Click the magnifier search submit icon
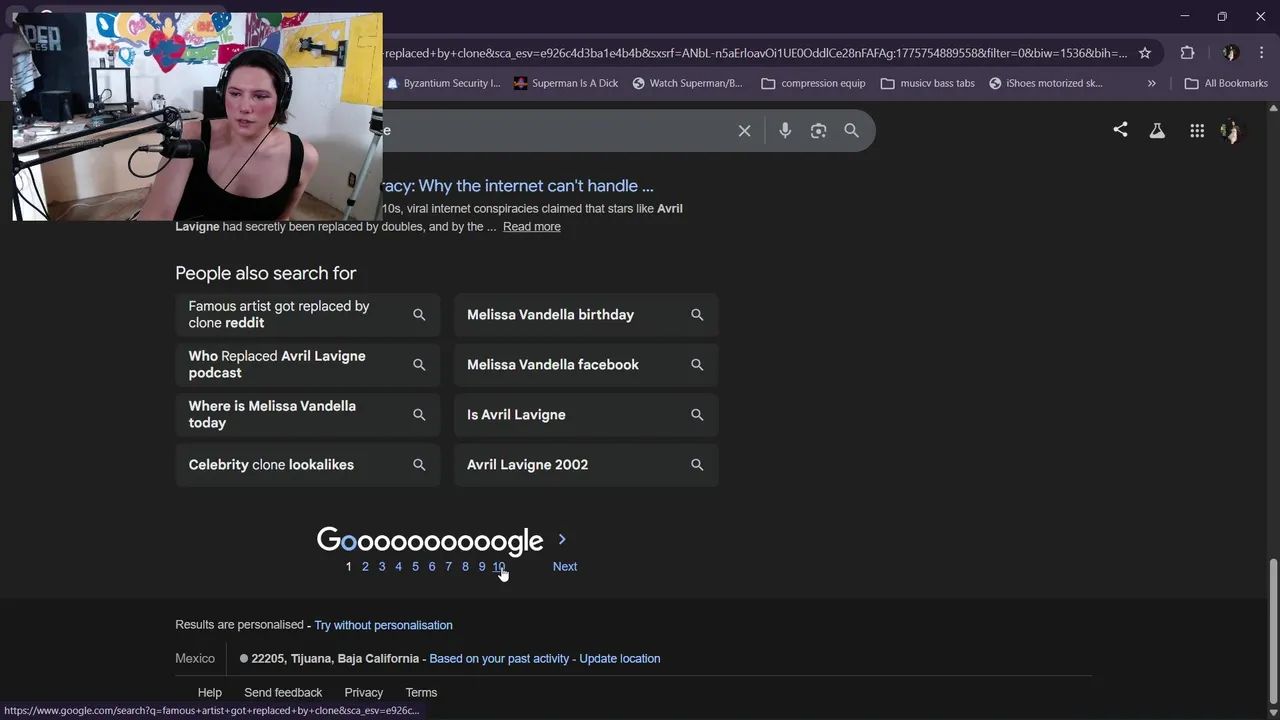1280x720 pixels. 851,131
